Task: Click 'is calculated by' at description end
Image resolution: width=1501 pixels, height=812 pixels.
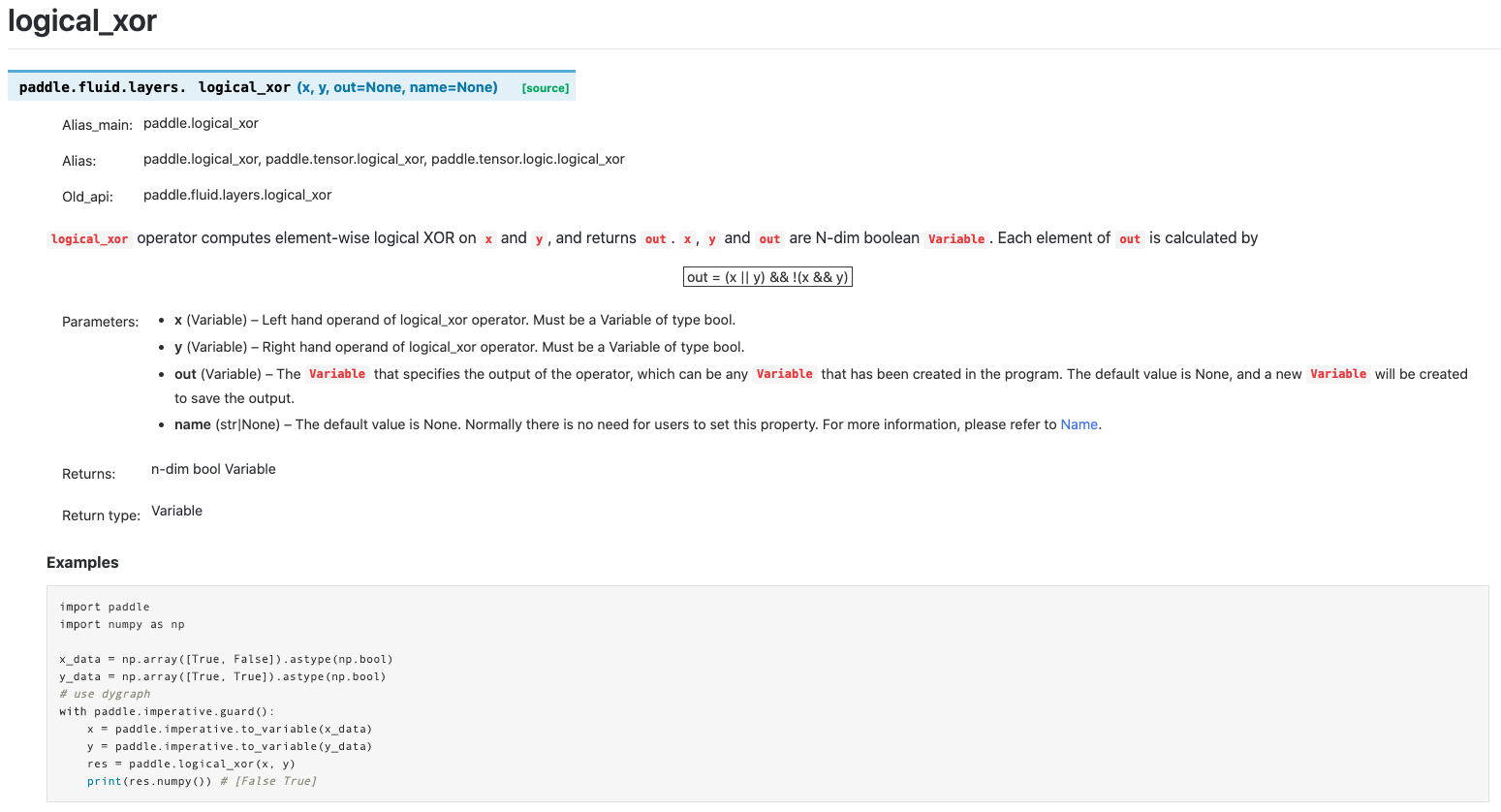Action: coord(1204,237)
